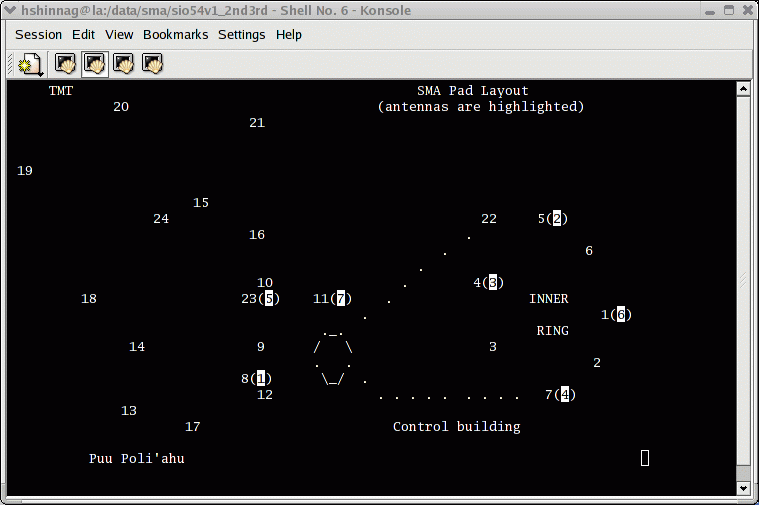Image resolution: width=759 pixels, height=505 pixels.
Task: Click pad '4(3)' entry
Action: (x=489, y=283)
